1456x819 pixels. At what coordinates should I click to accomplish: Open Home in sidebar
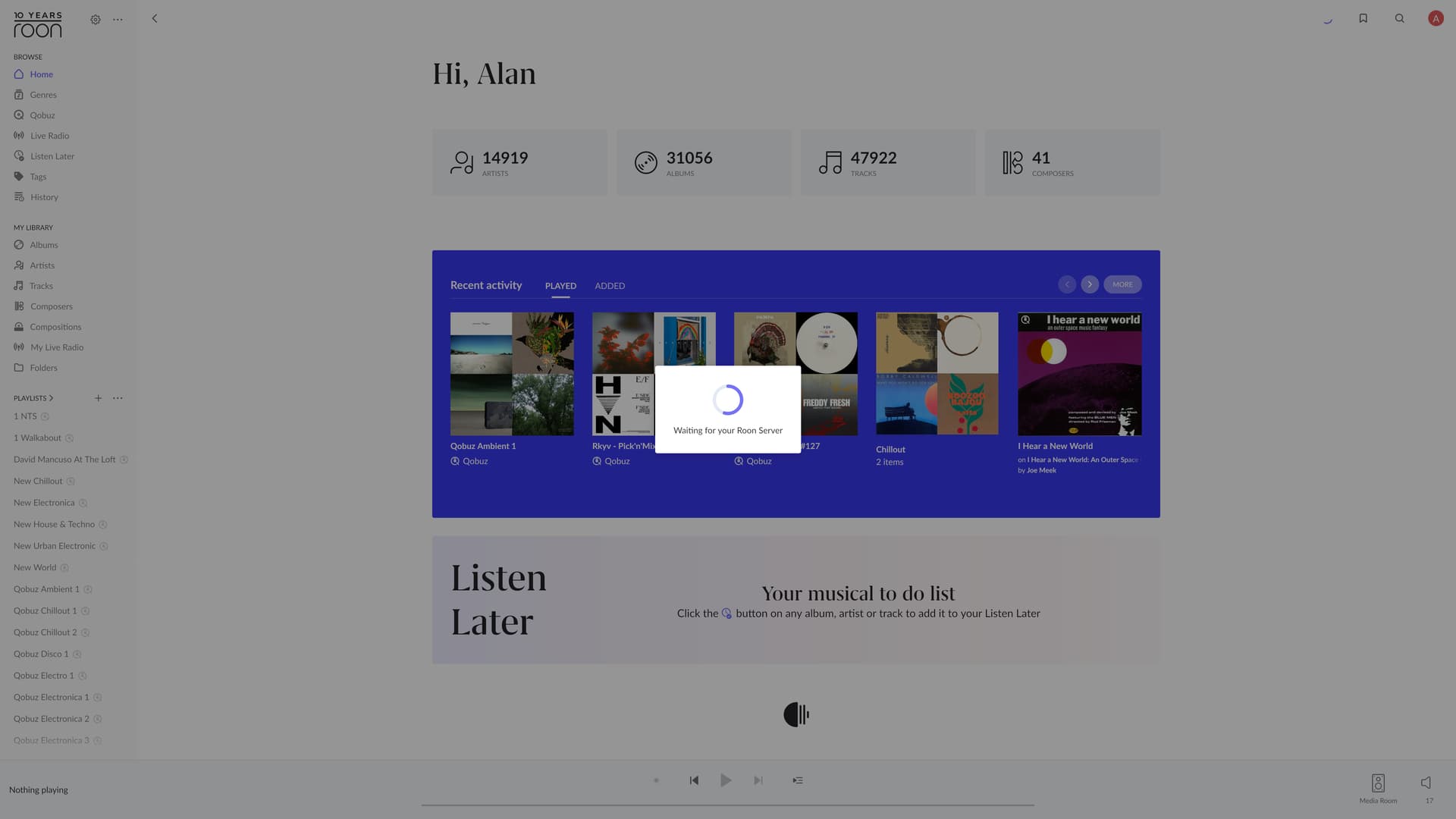(33, 74)
